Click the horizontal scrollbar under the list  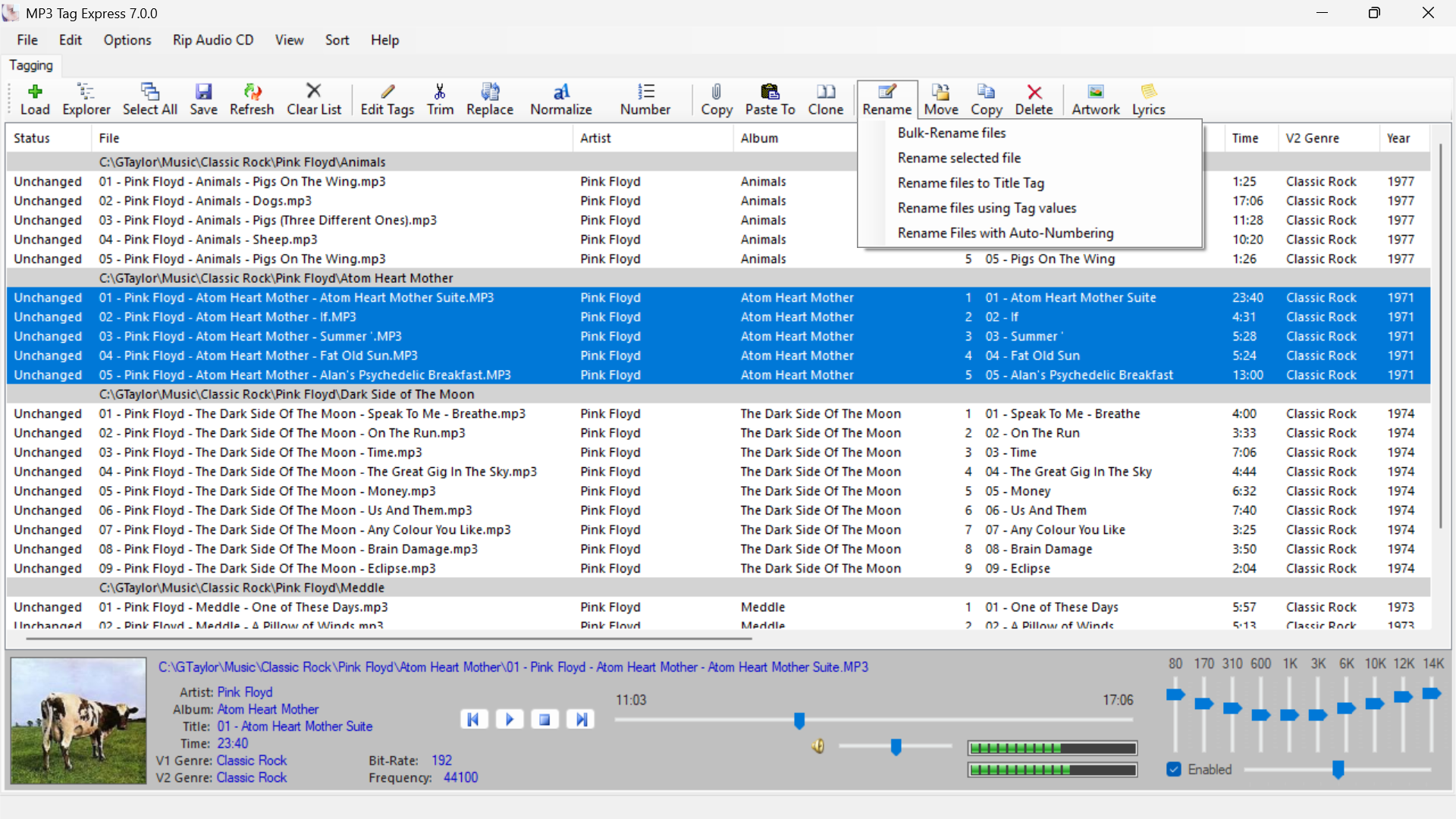point(388,639)
